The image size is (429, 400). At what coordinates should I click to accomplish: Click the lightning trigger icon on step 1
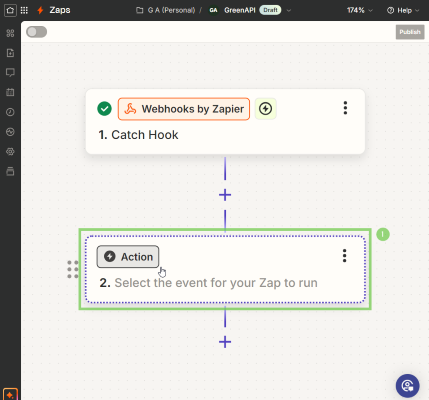266,109
